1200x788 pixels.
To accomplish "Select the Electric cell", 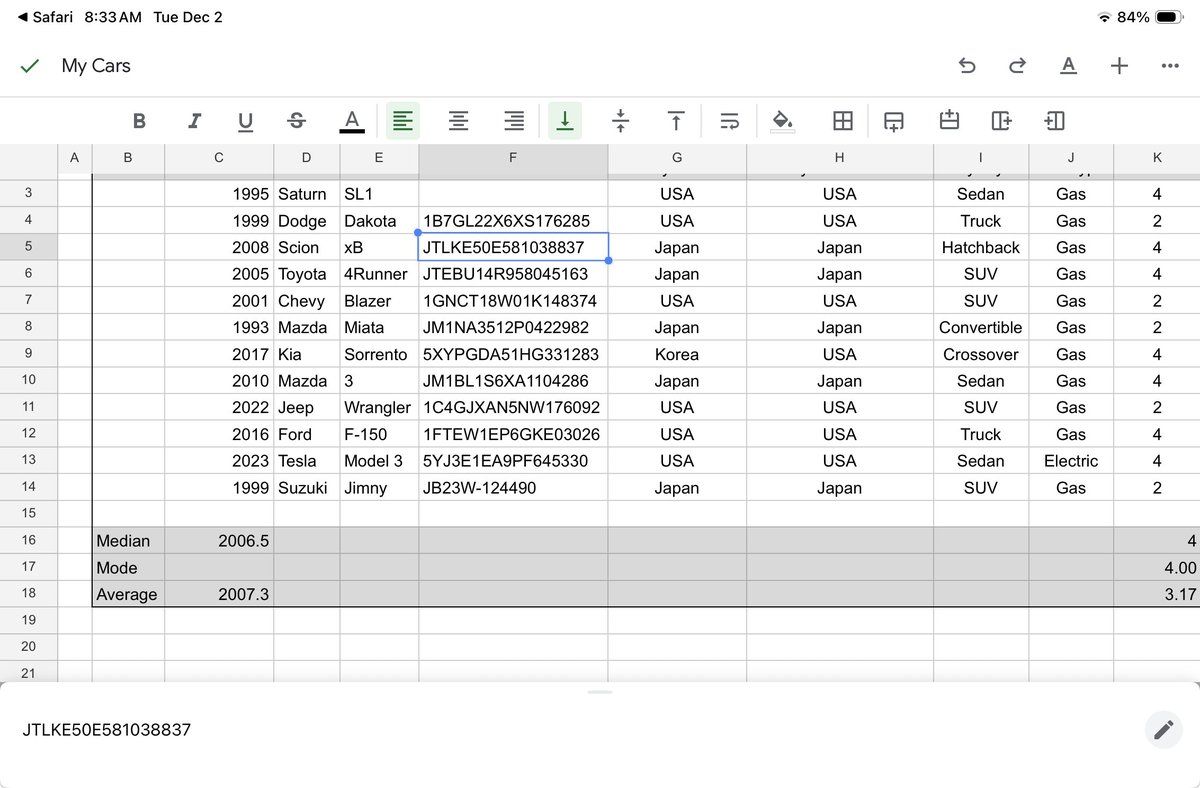I will point(1071,461).
